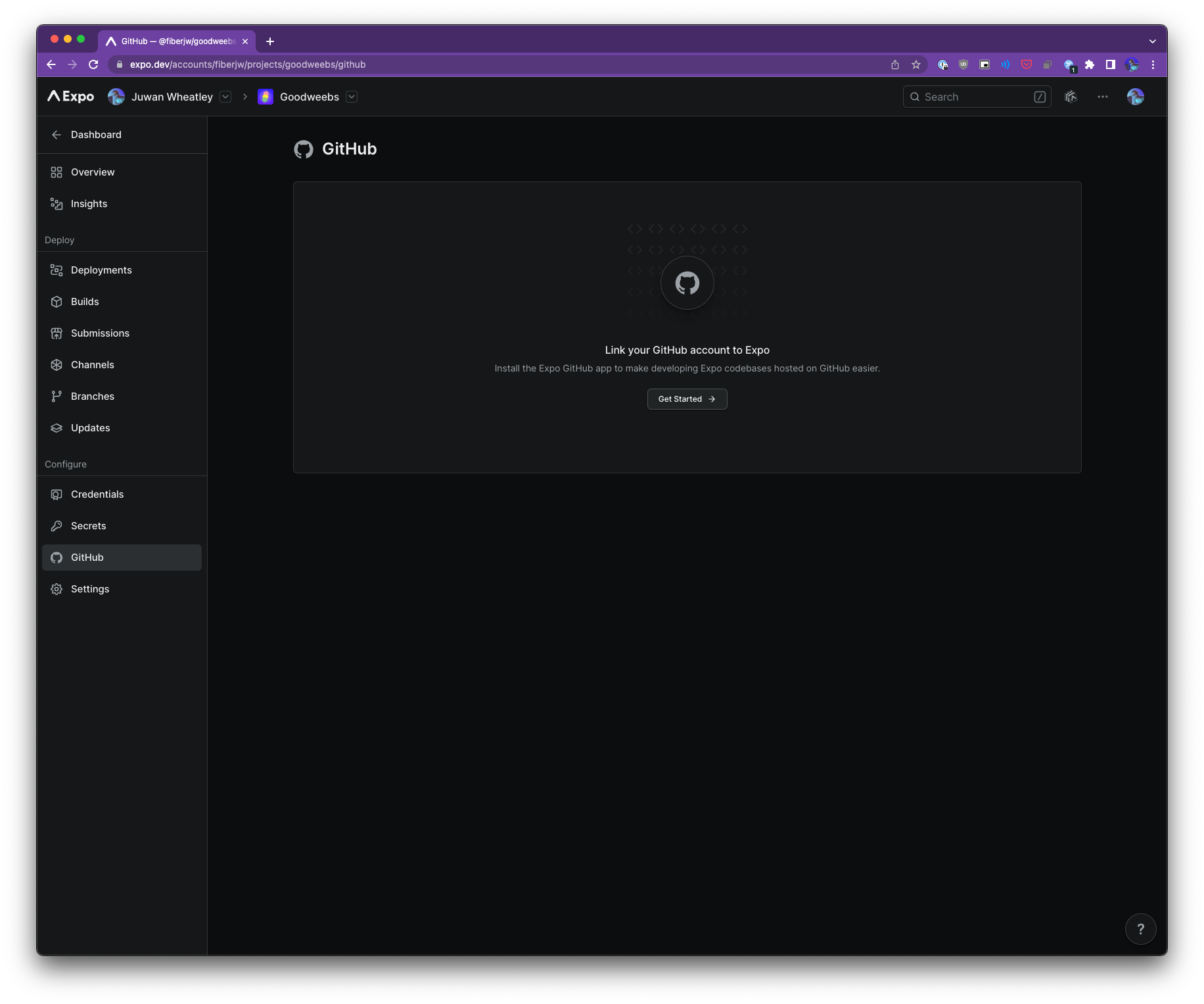Click the slash shortcut icon in Search
This screenshot has height=1004, width=1204.
[1040, 97]
